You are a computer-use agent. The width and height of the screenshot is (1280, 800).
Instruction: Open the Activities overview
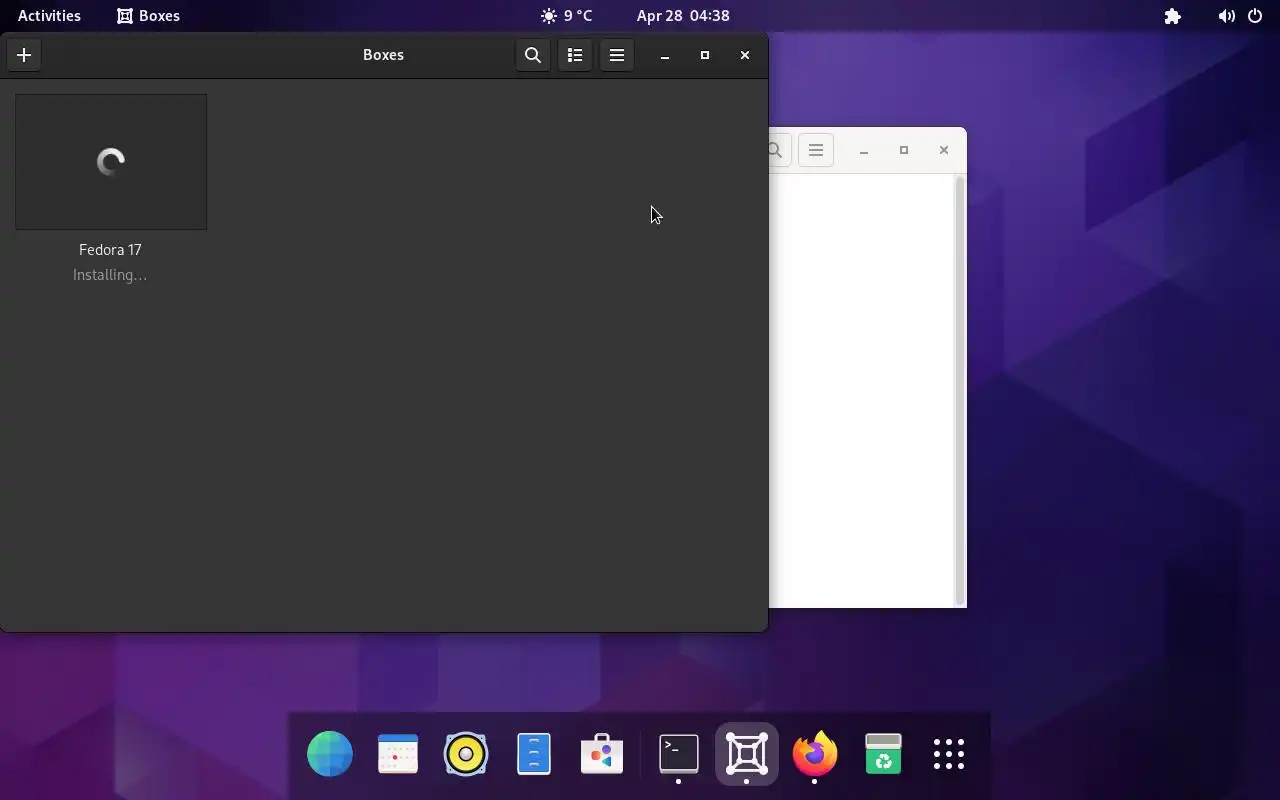click(49, 16)
